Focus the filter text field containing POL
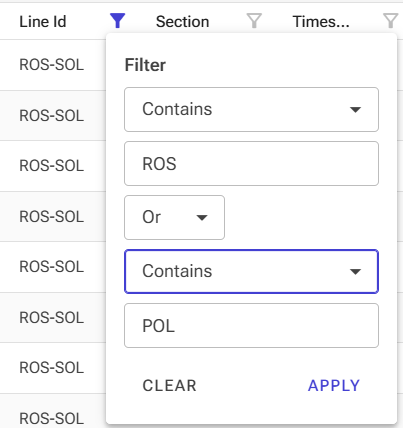Viewport: 403px width, 428px height. pyautogui.click(x=251, y=326)
